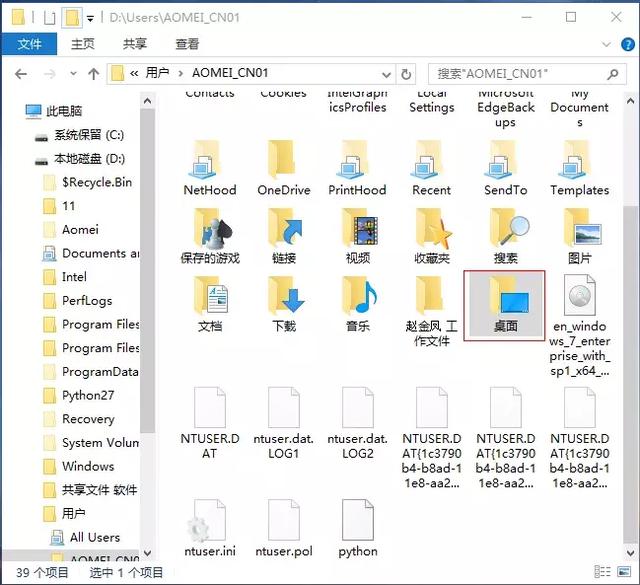Select Python27 folder in navigation tree

tap(87, 396)
